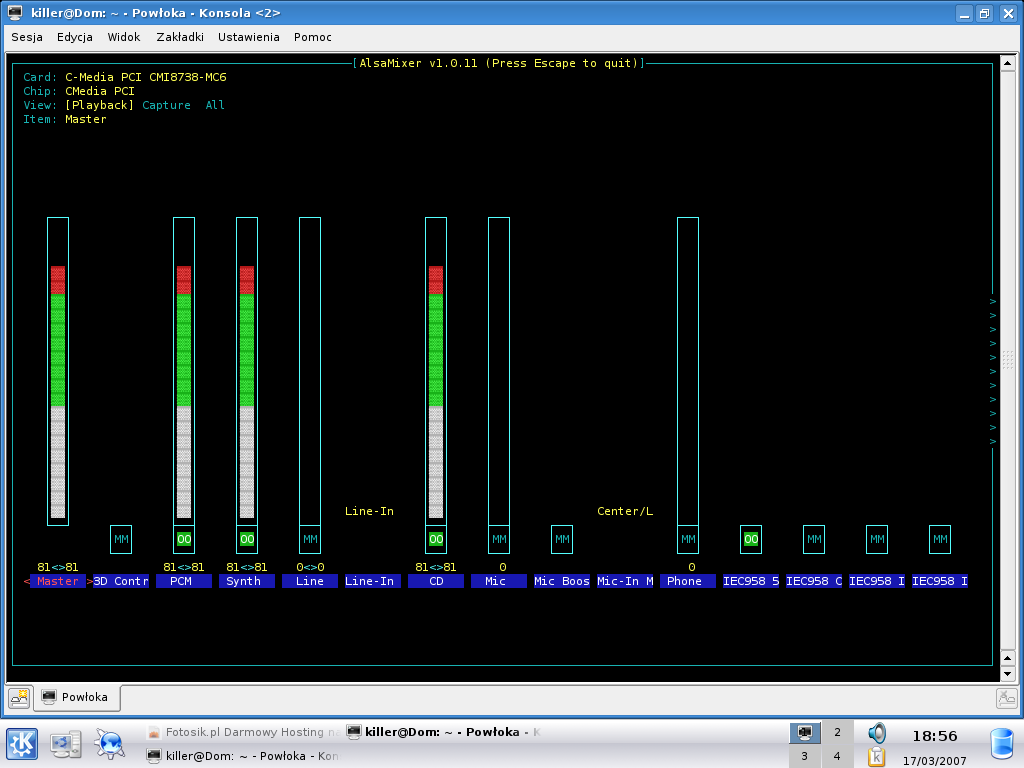Screen dimensions: 1024x768
Task: Open the Zakładki menu
Action: click(180, 37)
